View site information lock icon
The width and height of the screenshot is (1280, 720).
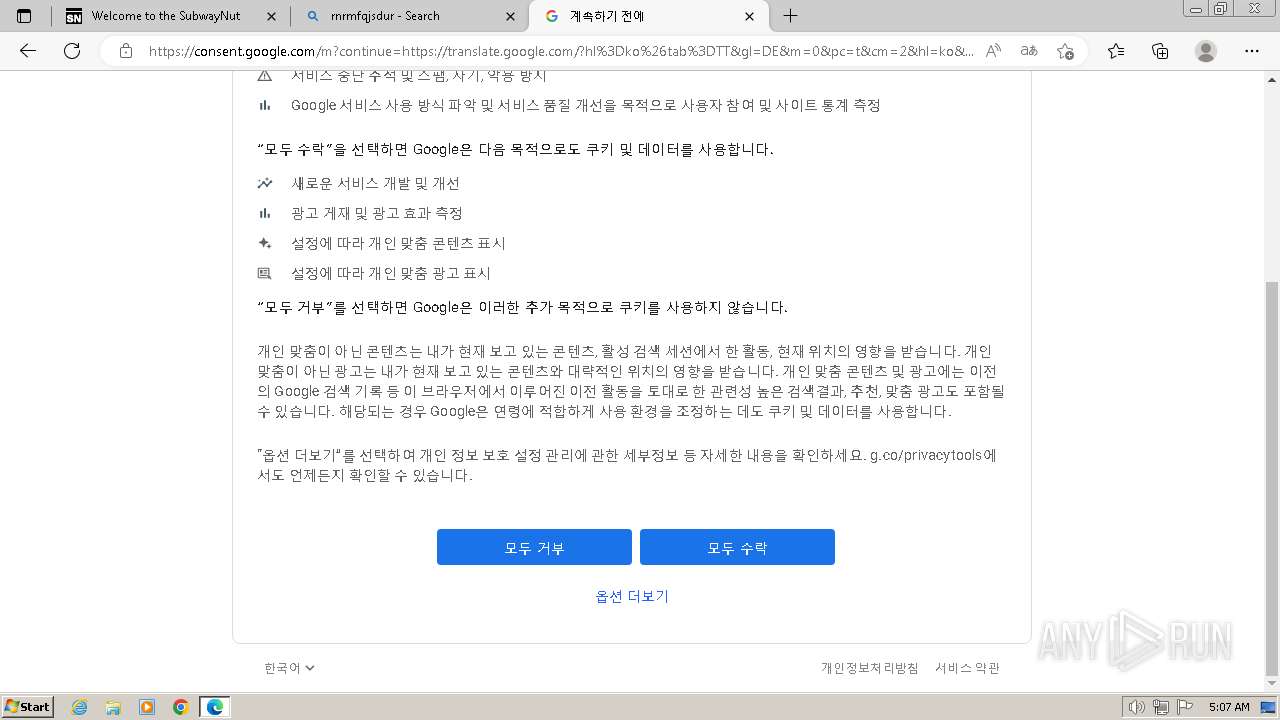[x=126, y=51]
